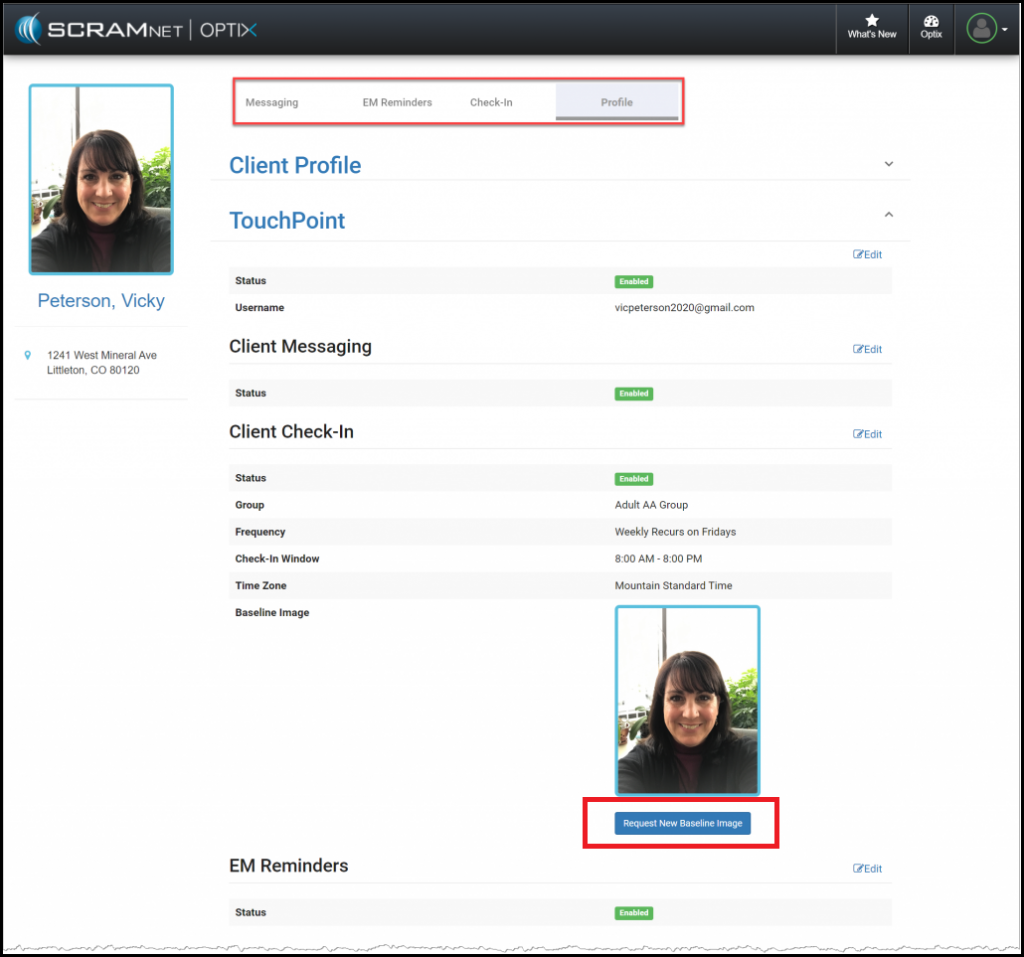Click the Peterson, Vicky name link
Screen dimensions: 1024x957
click(101, 301)
